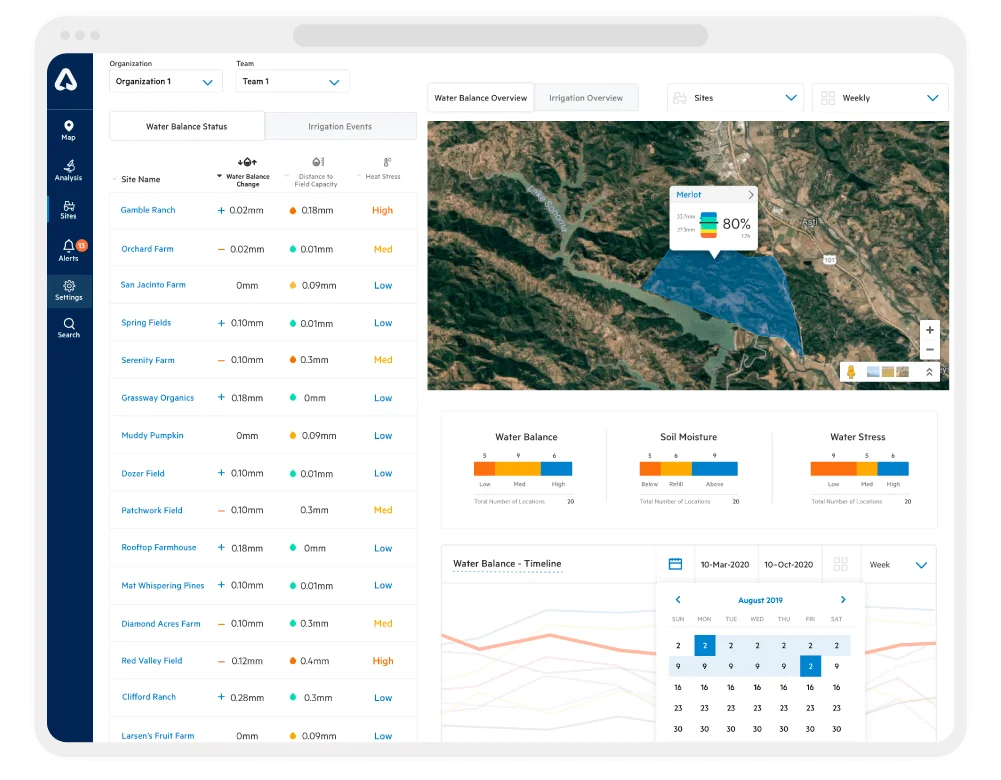Click the end date 10-Oct-2020 field
Image resolution: width=1001 pixels, height=780 pixels.
coord(789,565)
